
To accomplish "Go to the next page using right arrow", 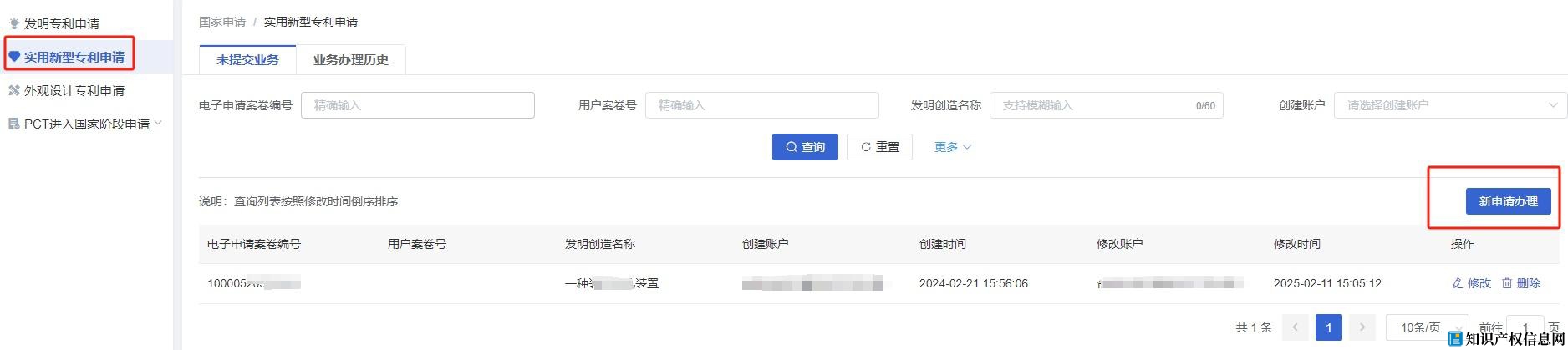I will (x=1362, y=327).
